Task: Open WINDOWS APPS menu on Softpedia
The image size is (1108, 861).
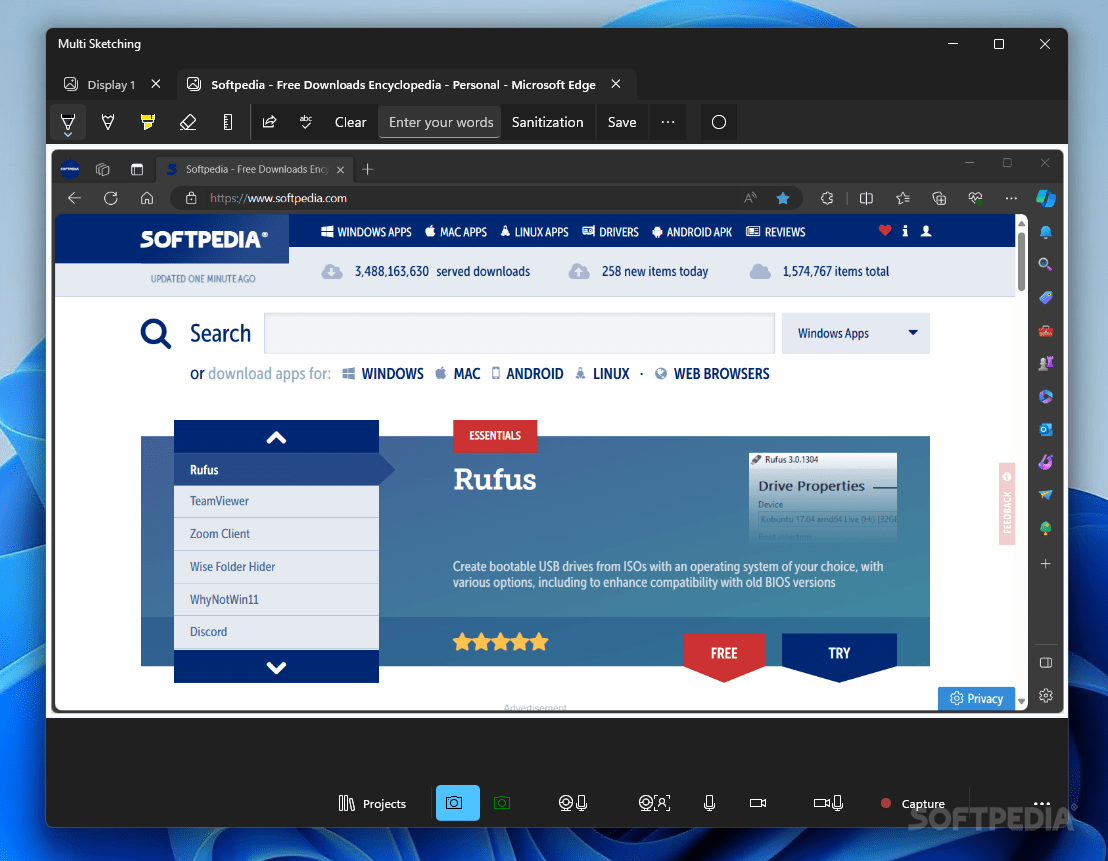Action: pyautogui.click(x=366, y=232)
